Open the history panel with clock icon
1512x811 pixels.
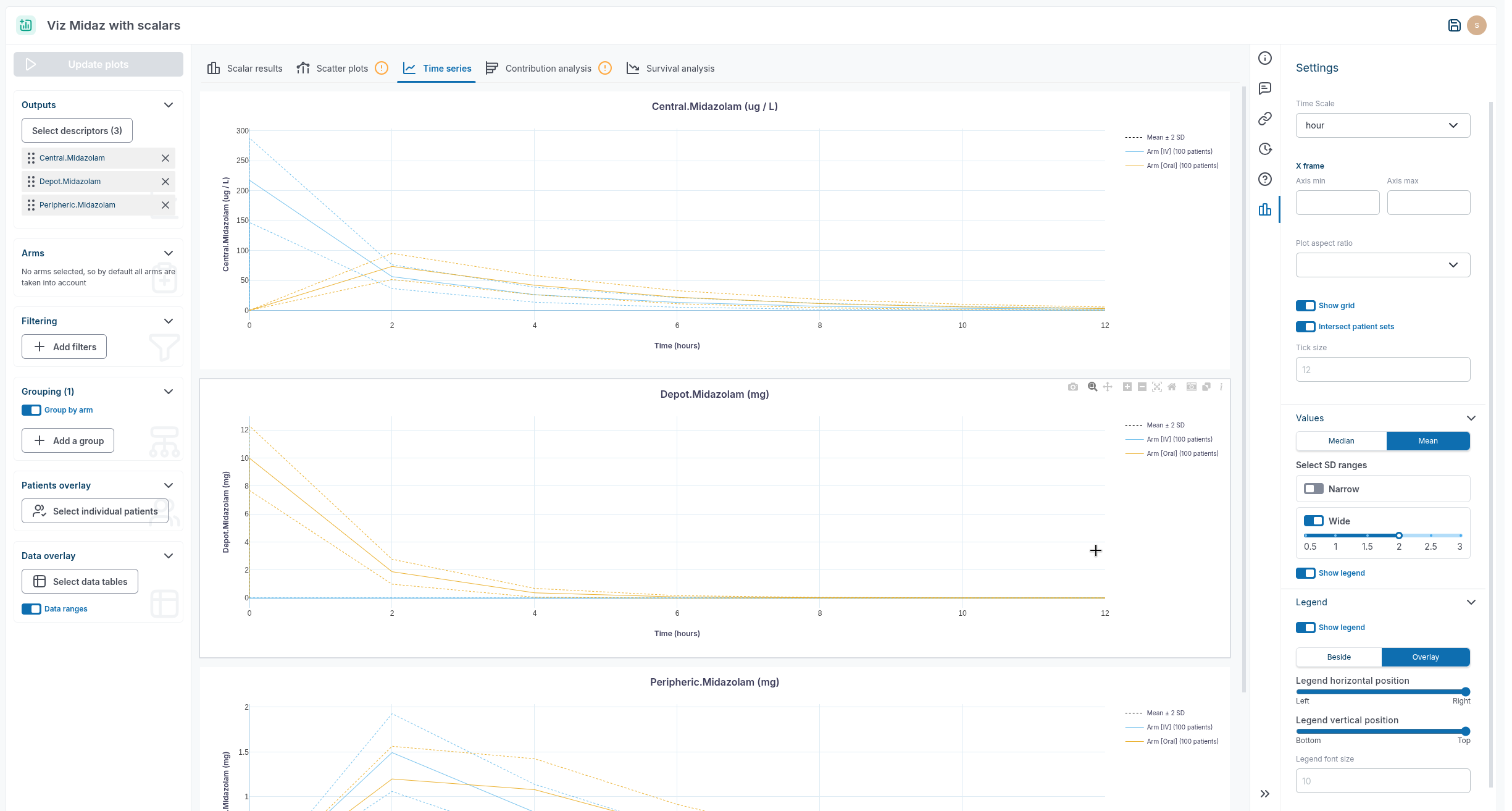[1265, 149]
